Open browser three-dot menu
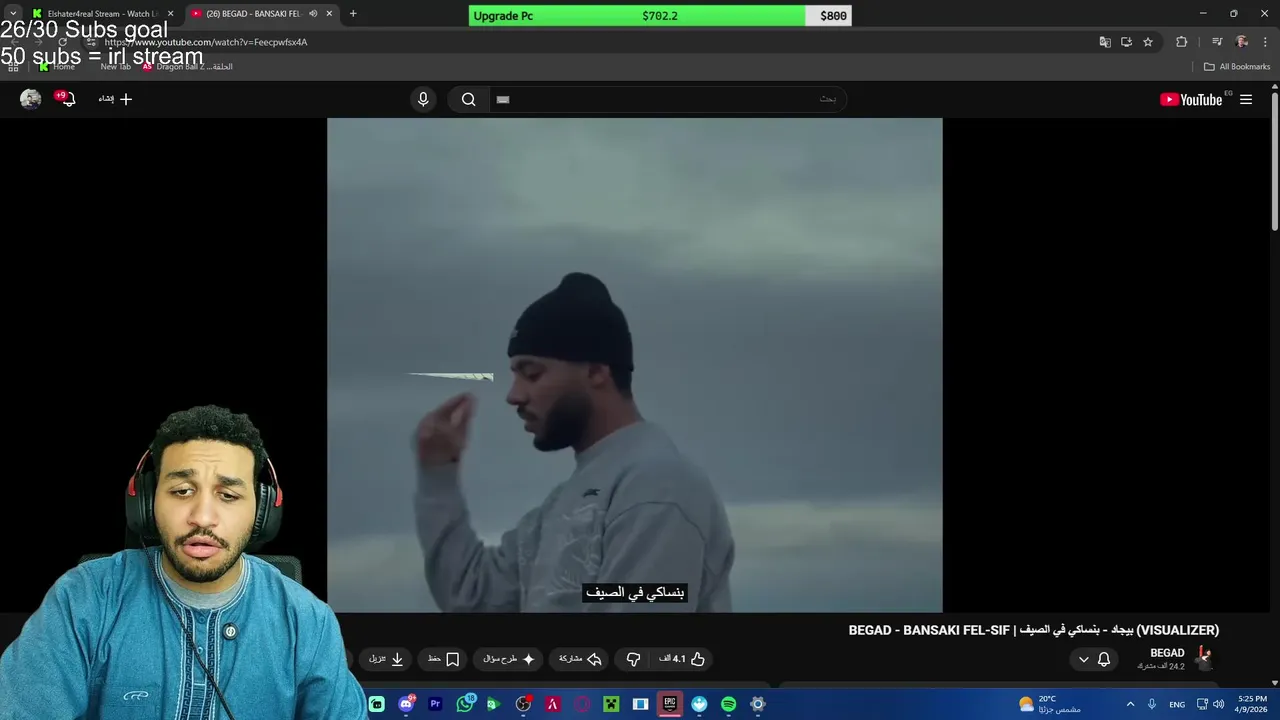 [1265, 42]
